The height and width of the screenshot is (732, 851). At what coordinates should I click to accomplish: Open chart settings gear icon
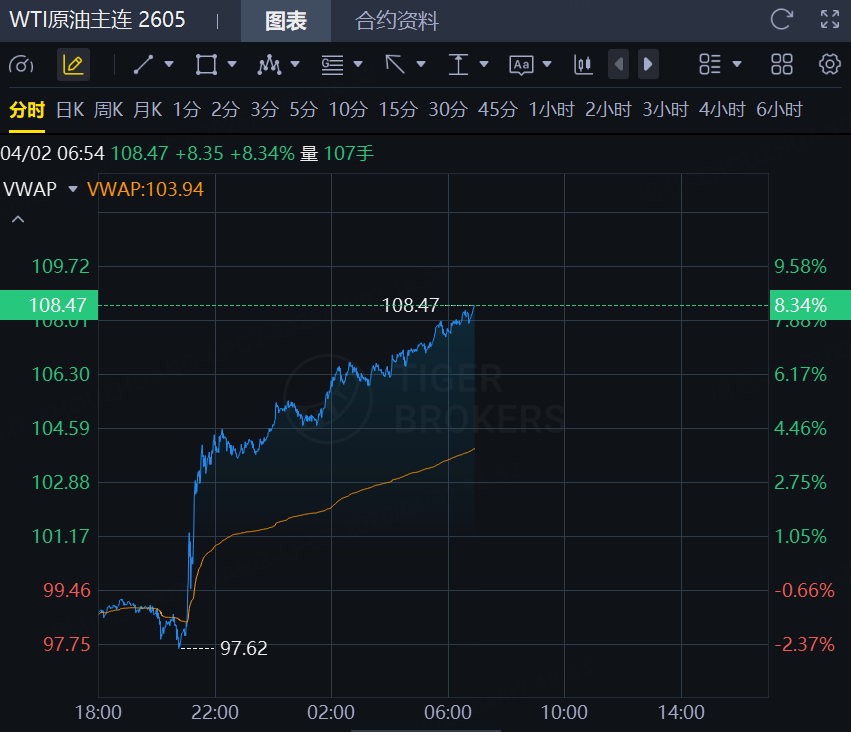point(829,65)
